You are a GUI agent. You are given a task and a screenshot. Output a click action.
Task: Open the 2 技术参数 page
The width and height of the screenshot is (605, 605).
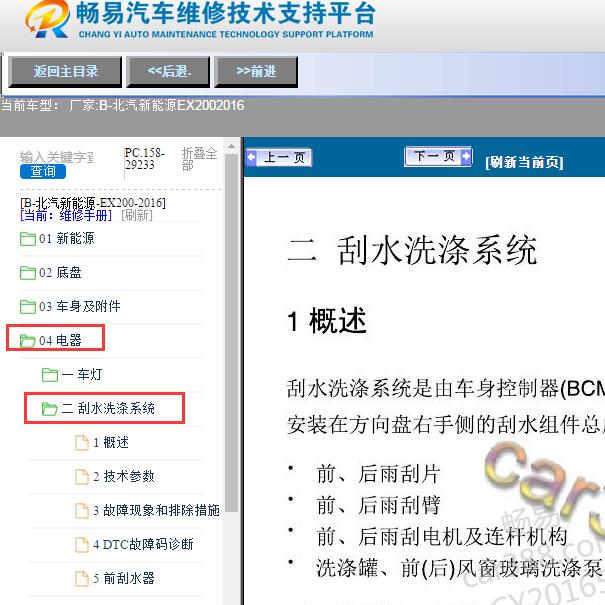(123, 476)
